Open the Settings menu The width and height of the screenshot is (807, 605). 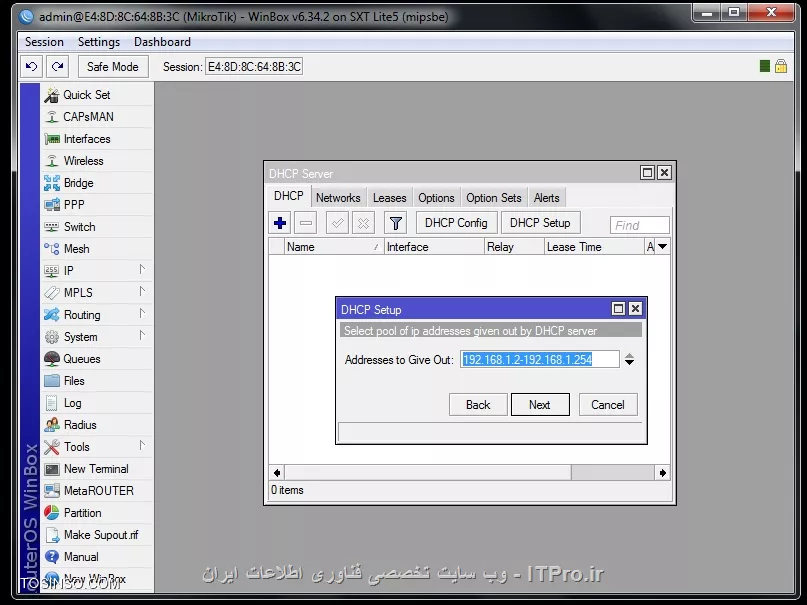[x=99, y=42]
